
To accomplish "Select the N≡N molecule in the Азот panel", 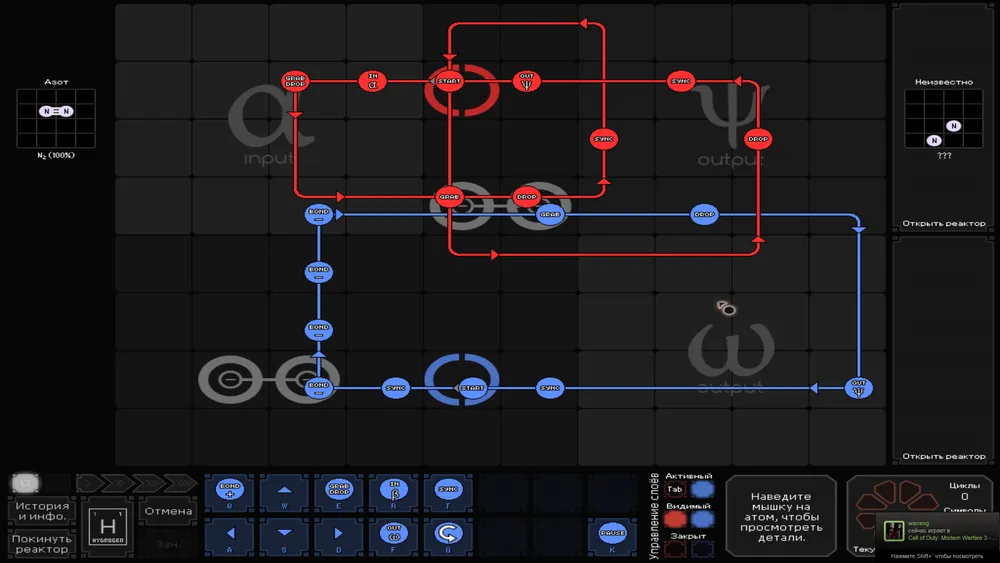I will 56,111.
